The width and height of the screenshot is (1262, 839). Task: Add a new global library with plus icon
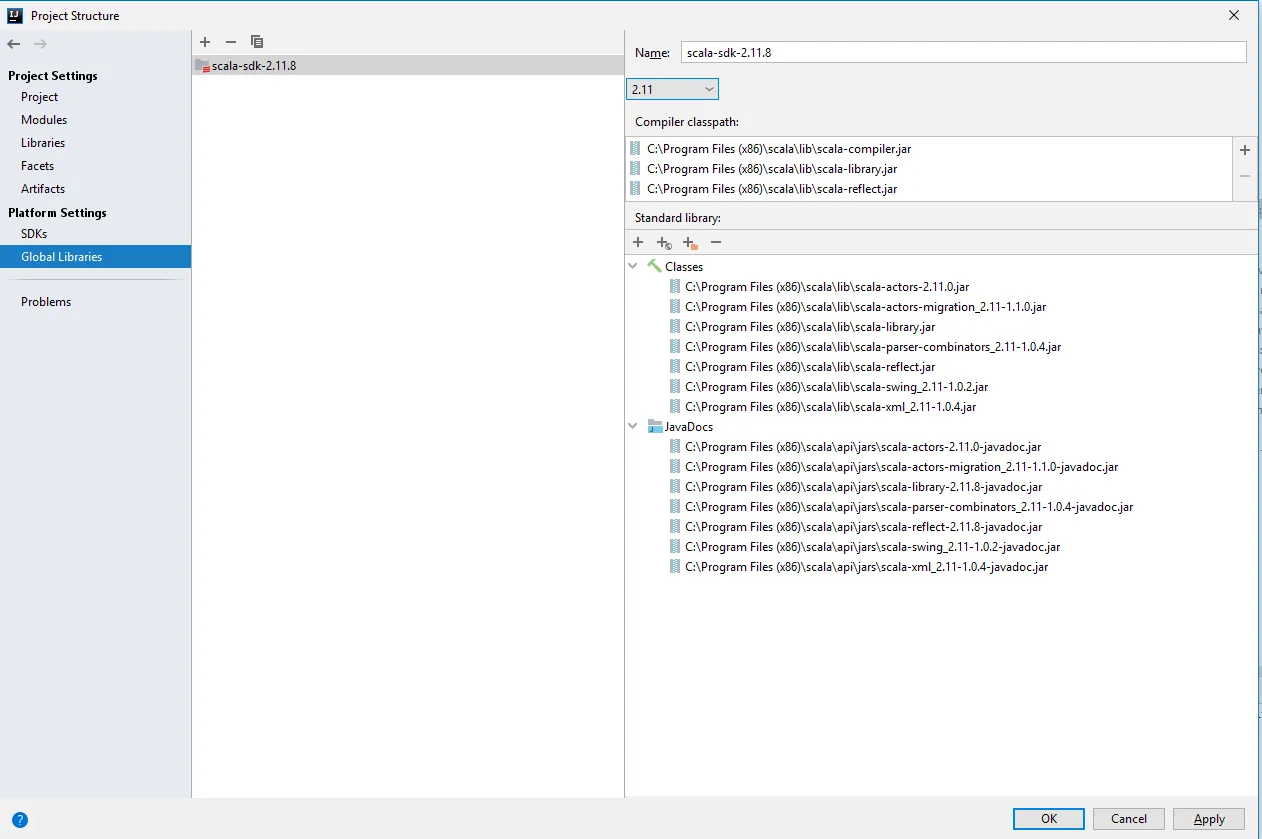click(205, 42)
